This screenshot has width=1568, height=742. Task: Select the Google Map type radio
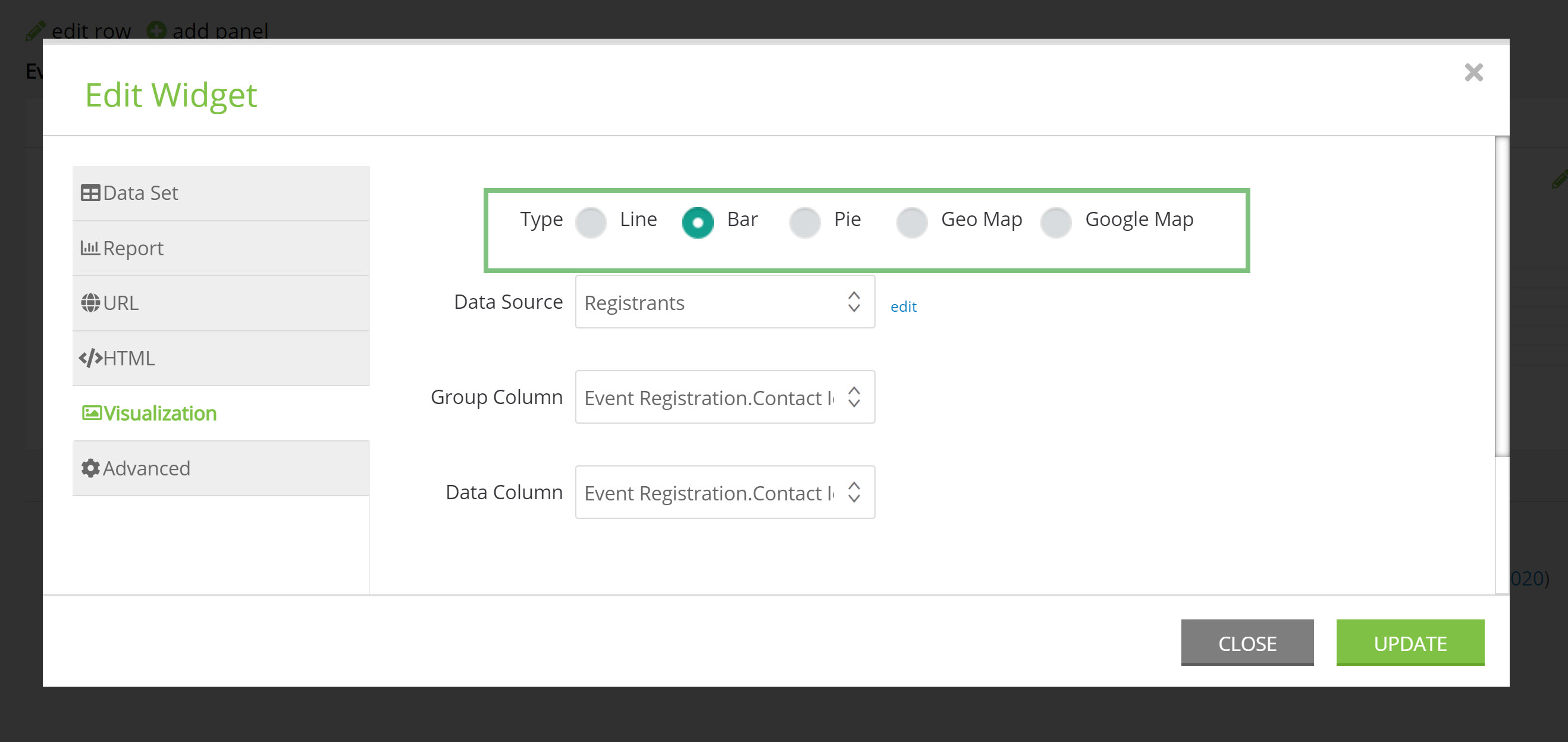tap(1056, 222)
